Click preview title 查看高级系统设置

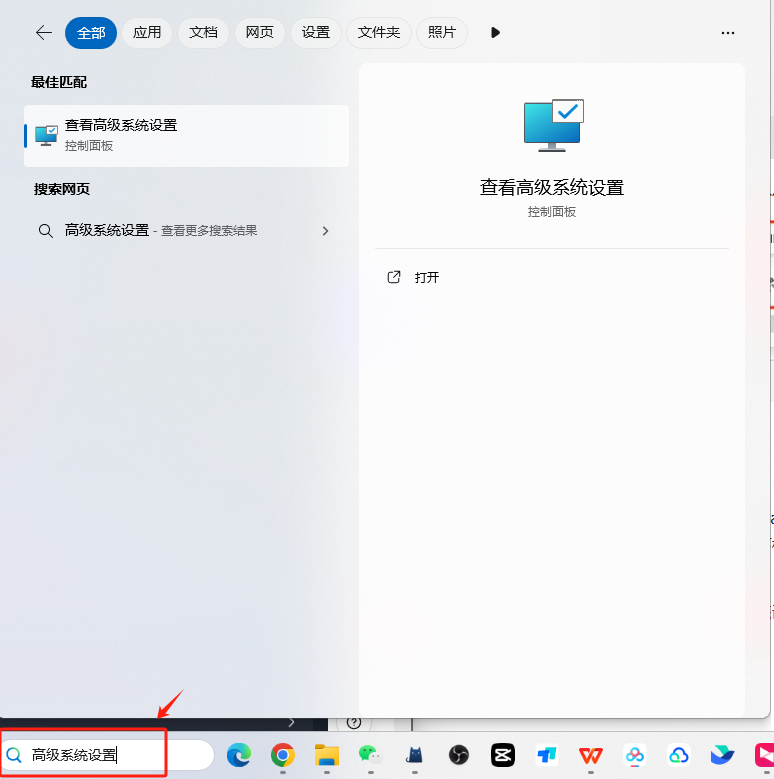point(552,188)
